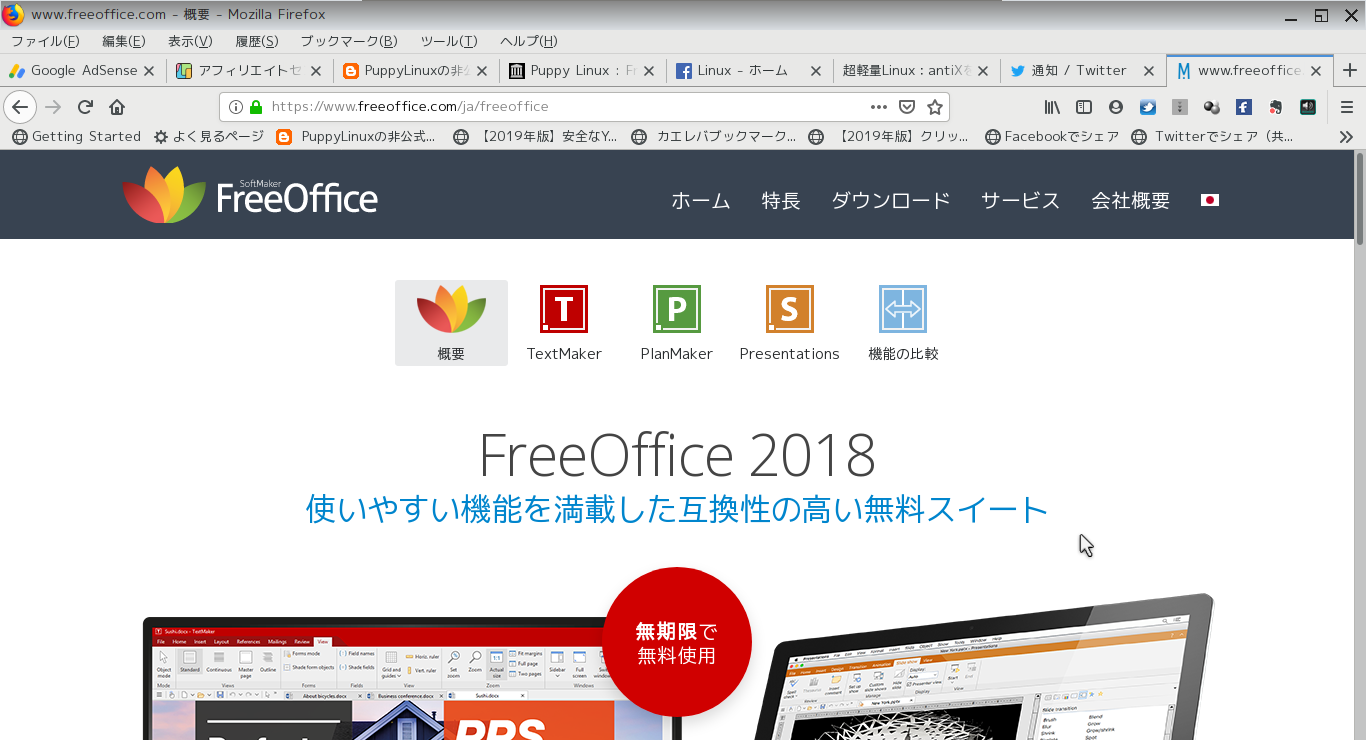Toggle the sidebar view icon
Viewport: 1366px width, 740px height.
point(1084,107)
